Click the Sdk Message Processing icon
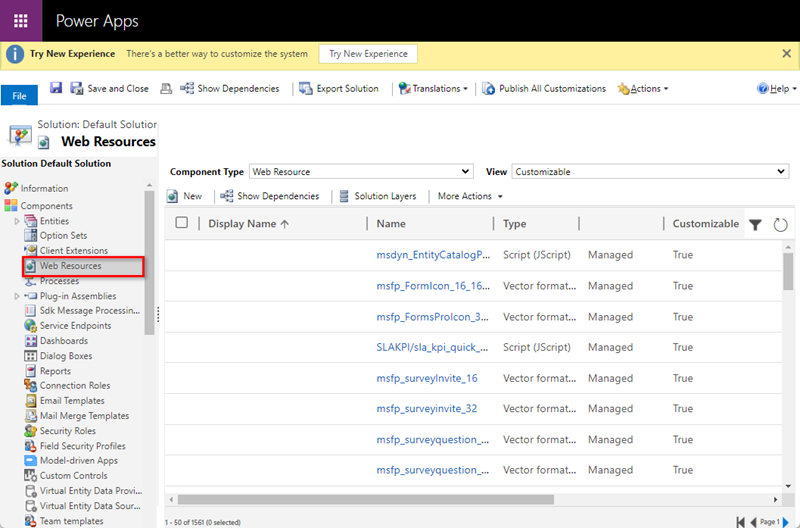 click(31, 310)
